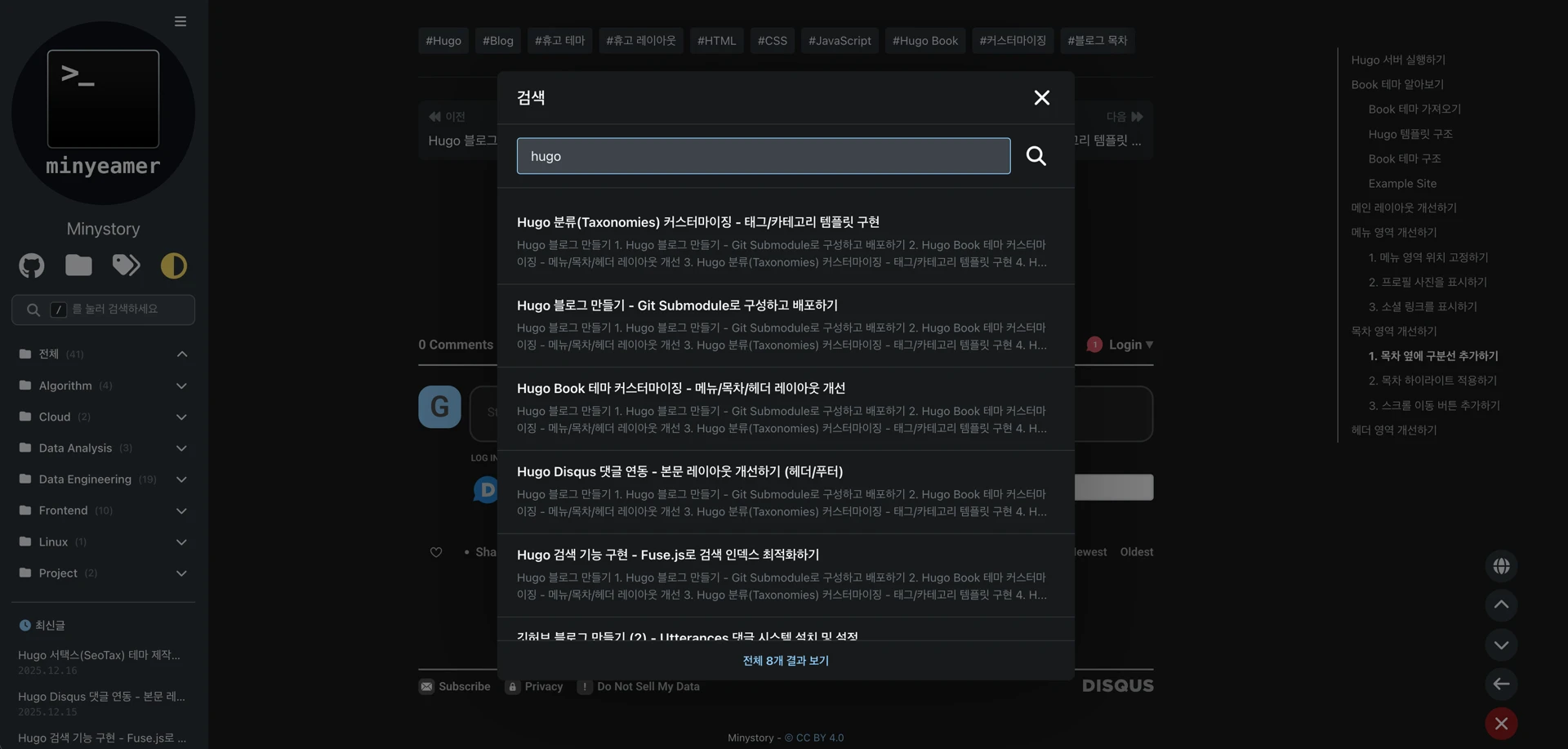Open result Hugo 블로그 만들기 - Git Submodule

click(x=677, y=305)
